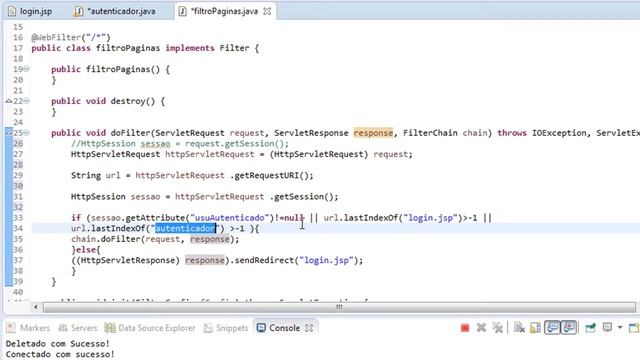This screenshot has width=640, height=360.
Task: Switch to the login.jsp editor tab
Action: pos(36,11)
